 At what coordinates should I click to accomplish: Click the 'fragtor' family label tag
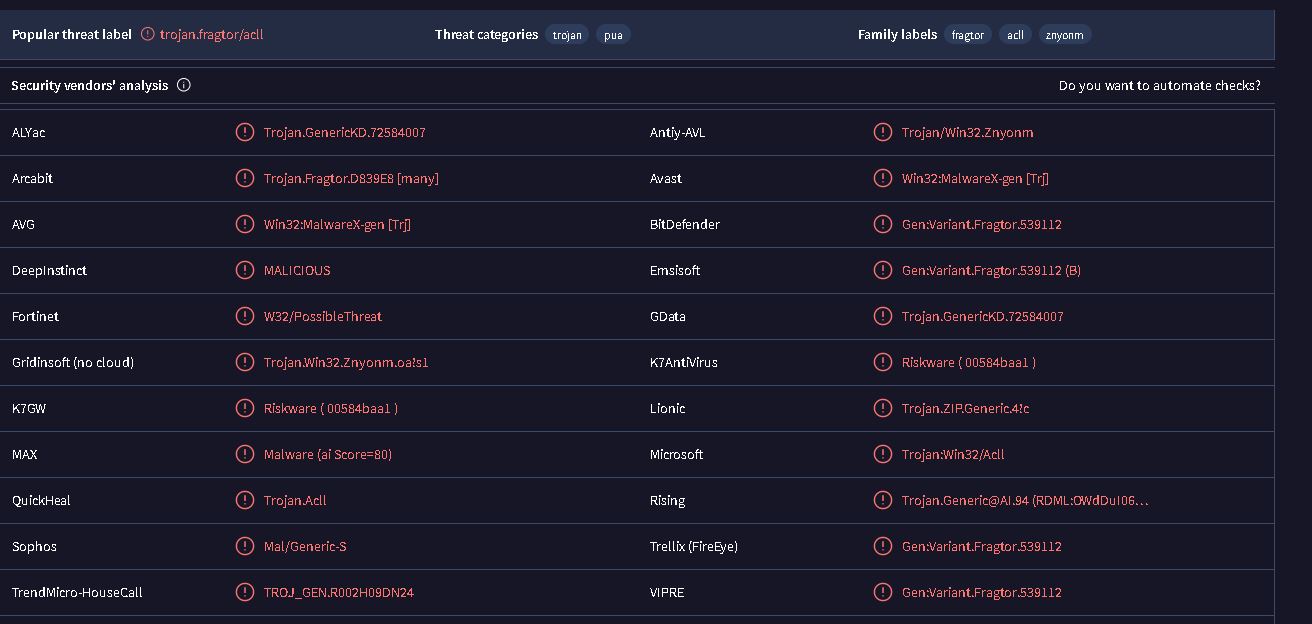coord(968,35)
